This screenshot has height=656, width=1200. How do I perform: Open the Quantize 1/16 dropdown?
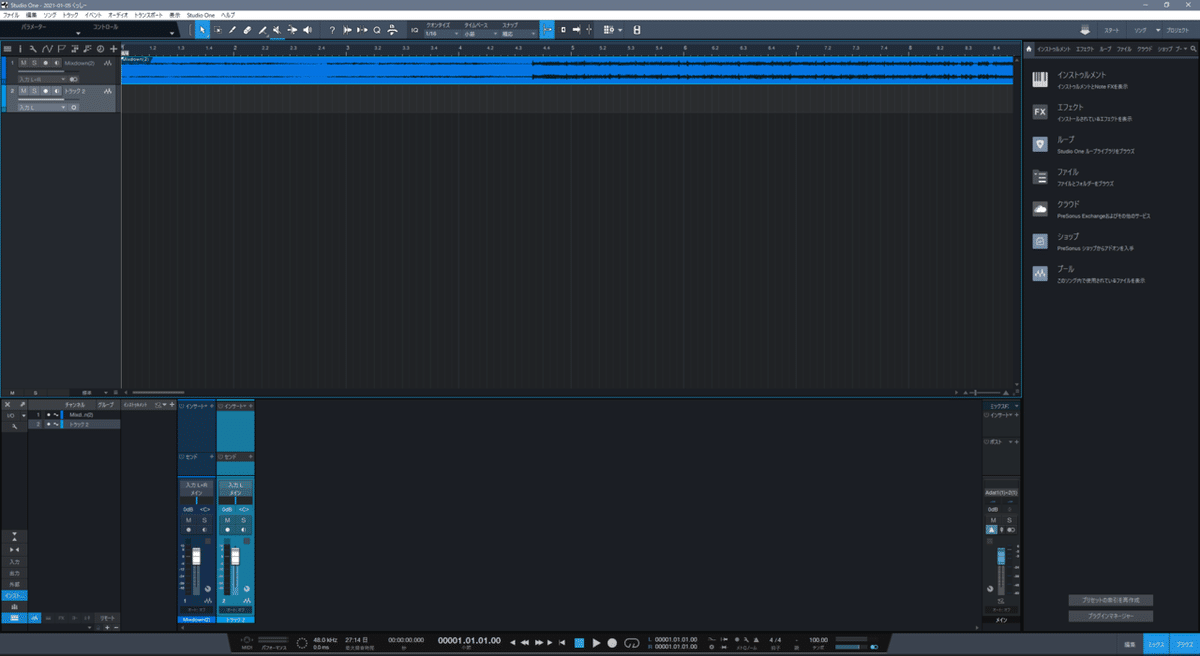click(441, 33)
